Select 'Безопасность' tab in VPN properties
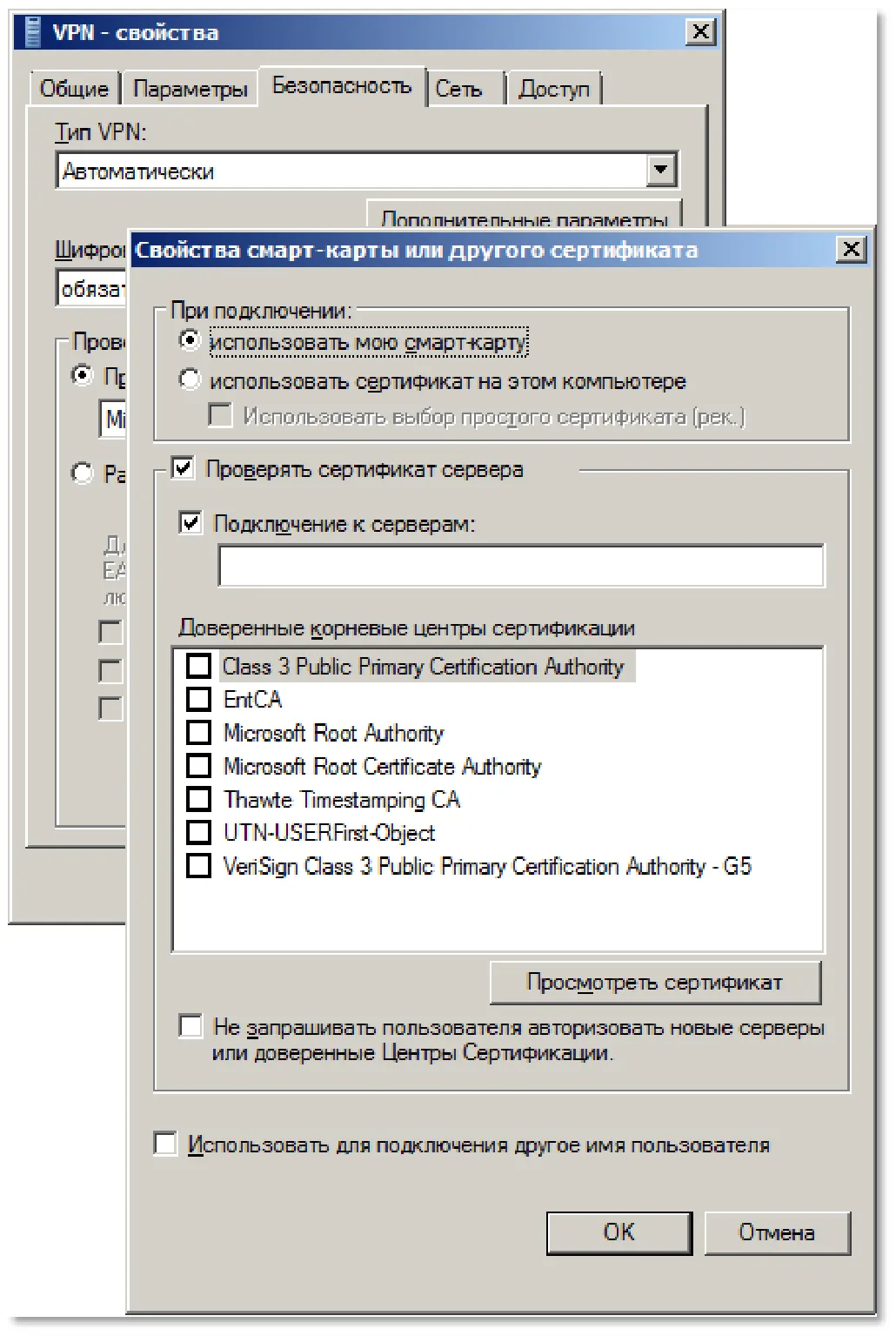896x1336 pixels. (x=342, y=85)
